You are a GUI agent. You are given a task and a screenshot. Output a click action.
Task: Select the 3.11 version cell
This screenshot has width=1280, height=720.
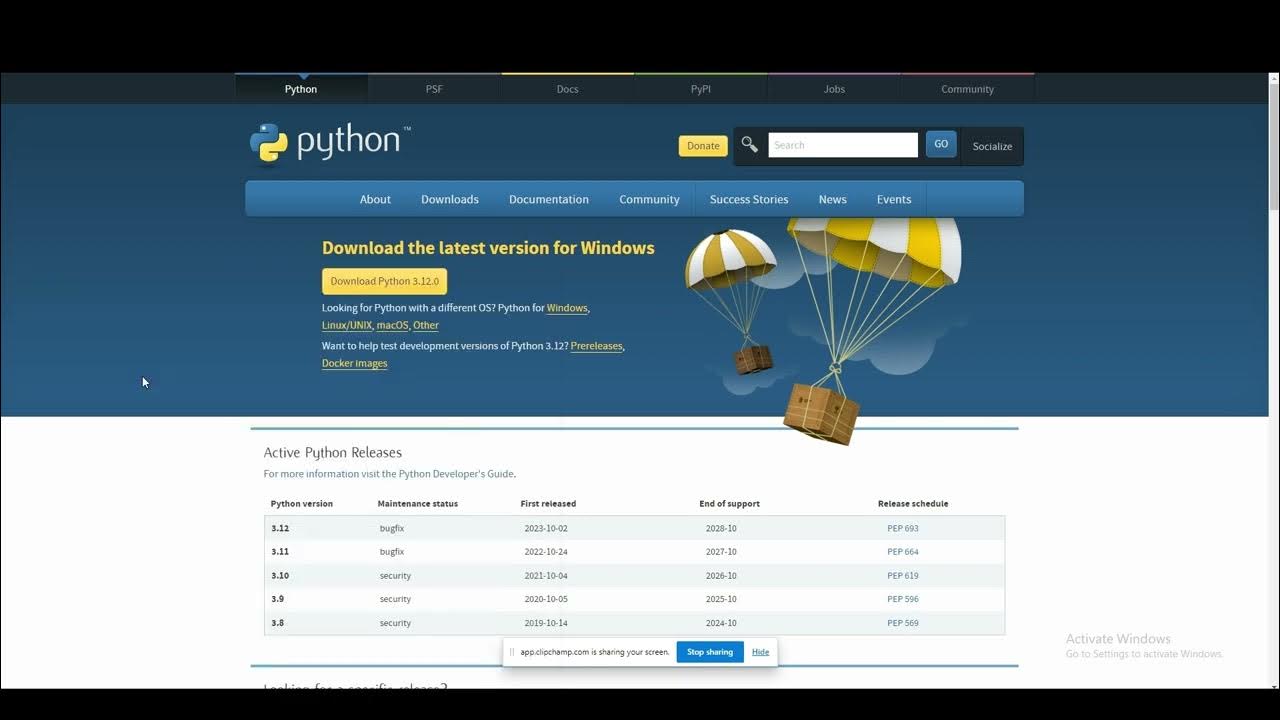coord(280,552)
